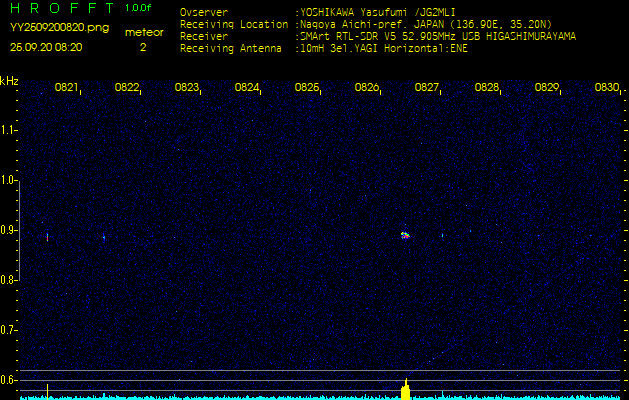Image resolution: width=629 pixels, height=400 pixels.
Task: Select the 1.1 frequency axis label
Action: click(x=9, y=130)
